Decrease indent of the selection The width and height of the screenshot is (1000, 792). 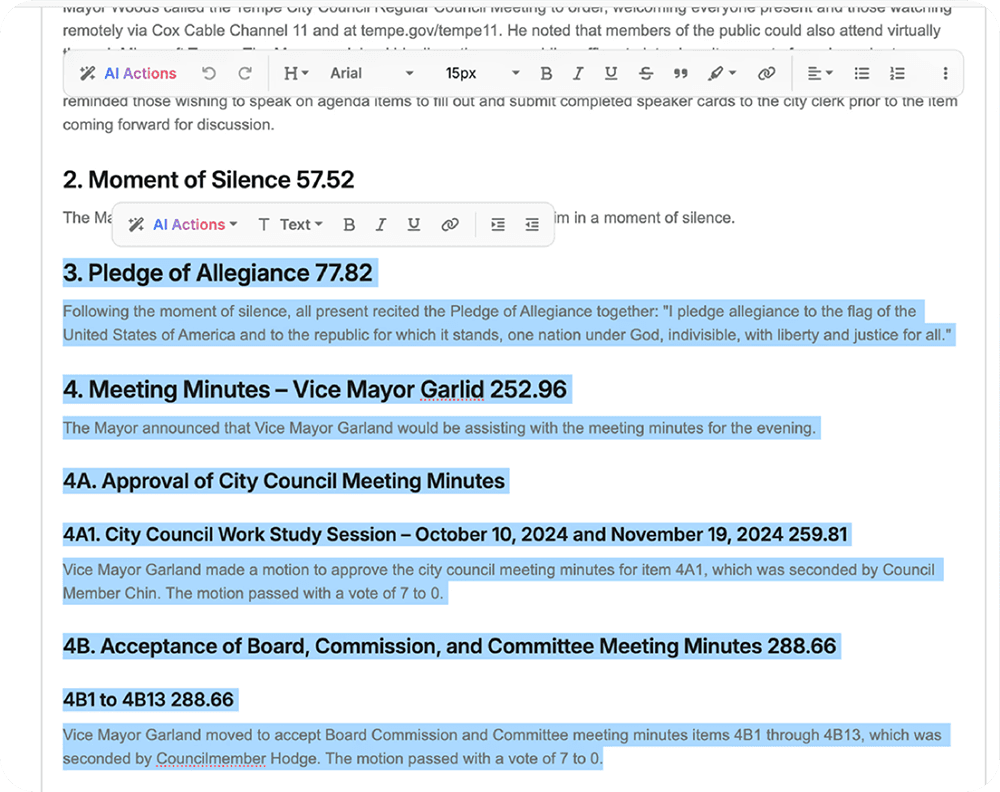click(x=532, y=224)
